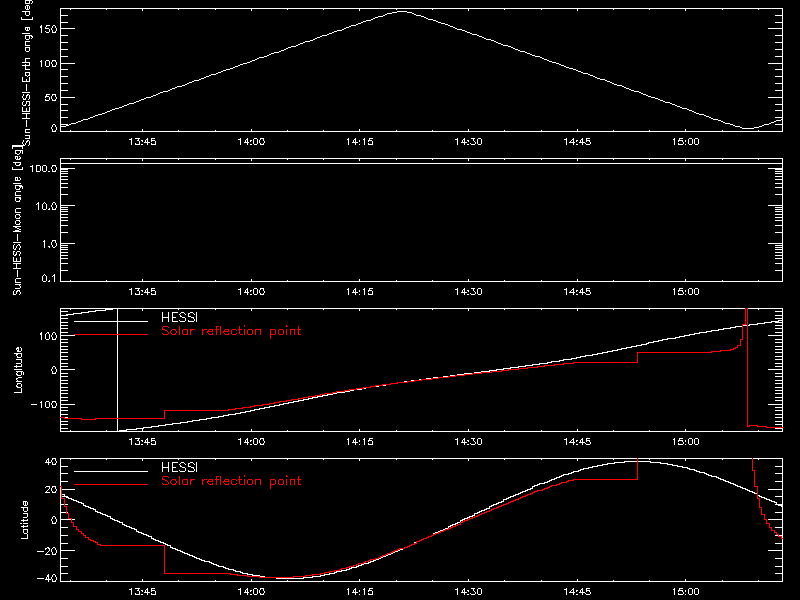Click 14:00 time label under Latitude plot
This screenshot has height=600, width=800.
251,592
